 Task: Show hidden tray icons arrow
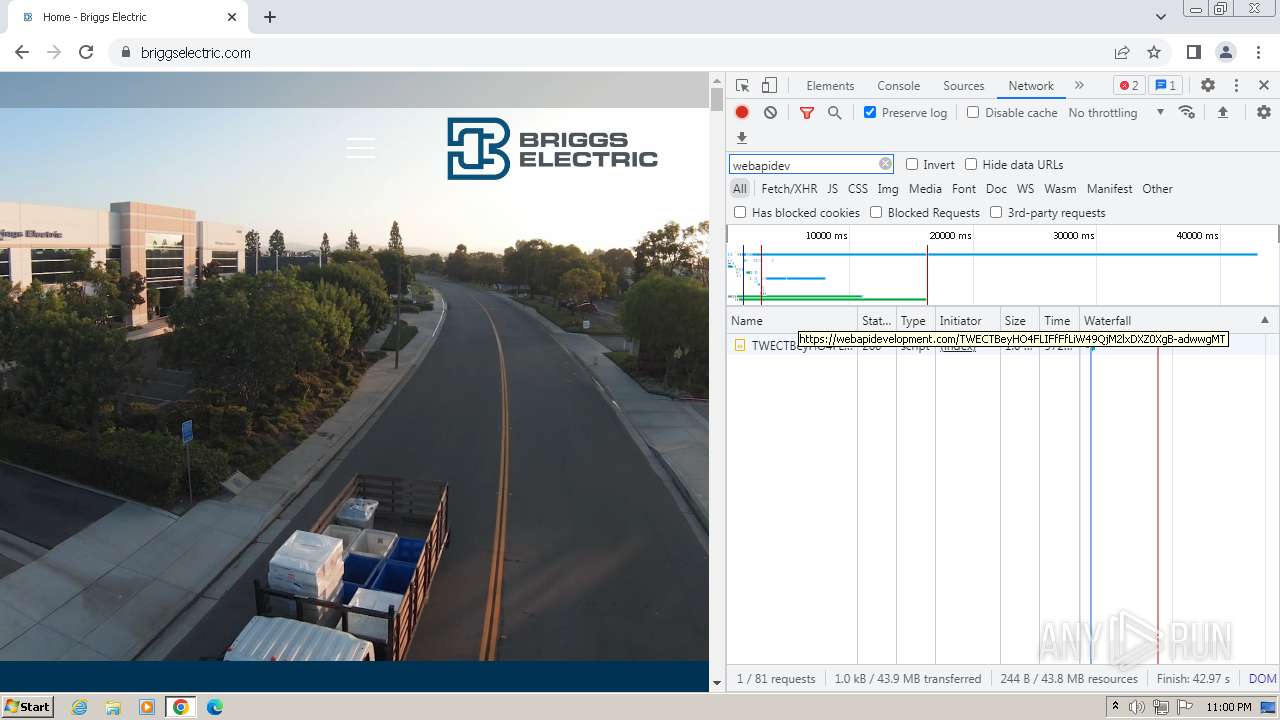coord(1115,706)
